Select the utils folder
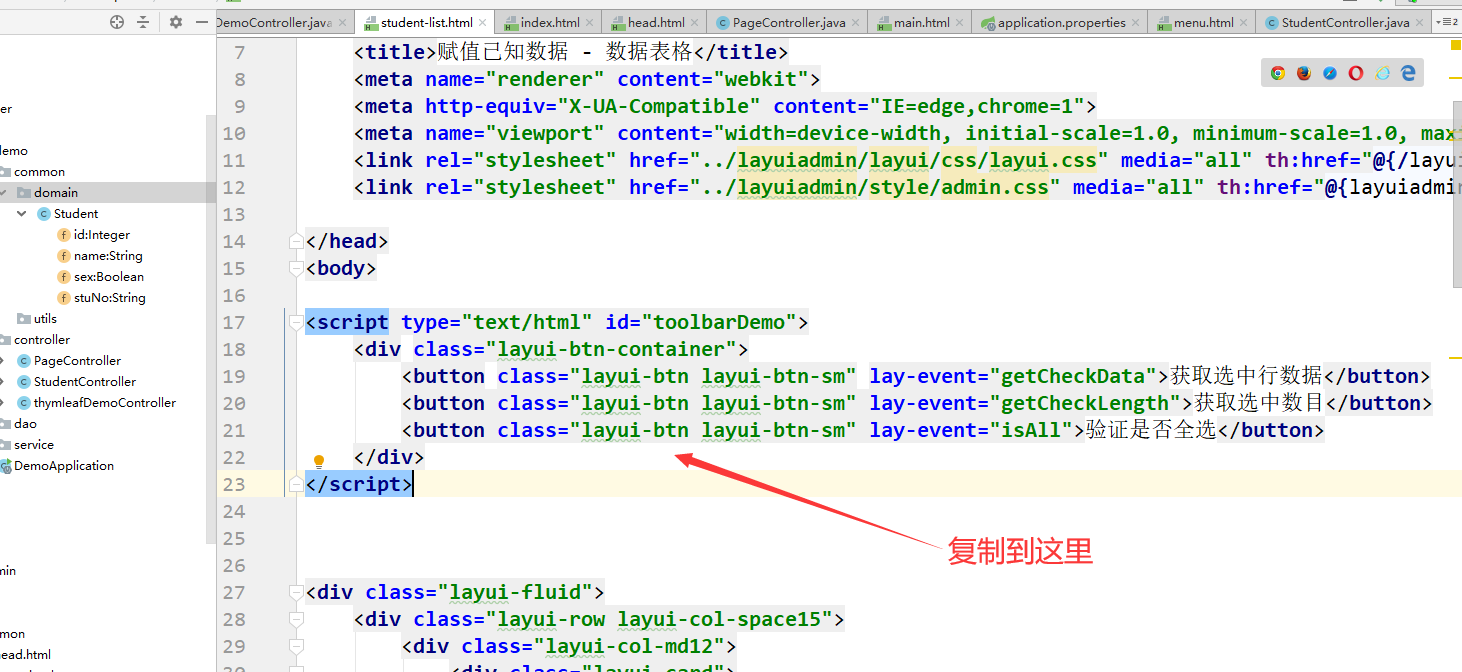Screen dimensions: 1462x672 pyautogui.click(x=45, y=319)
